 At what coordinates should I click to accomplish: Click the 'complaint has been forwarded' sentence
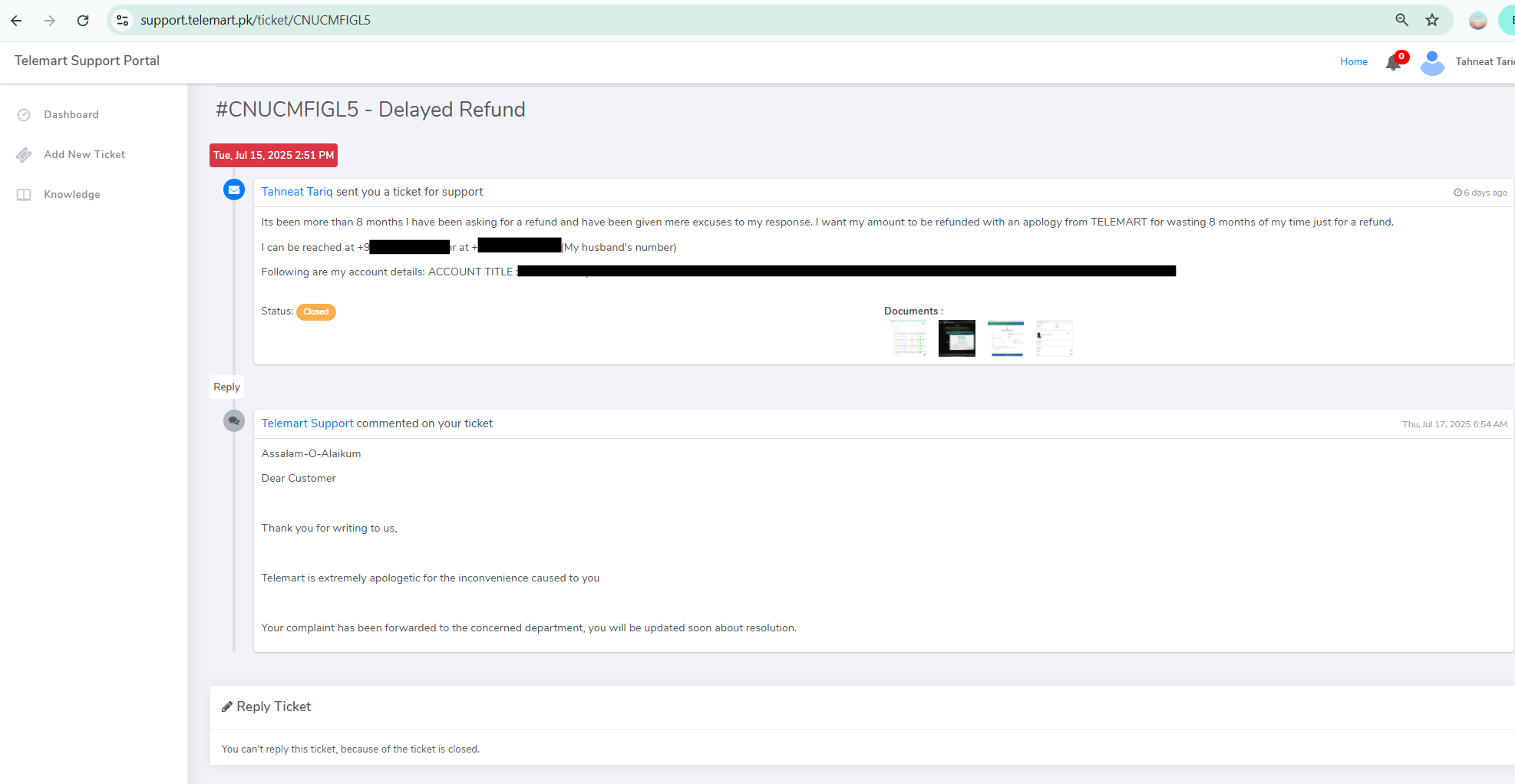point(529,628)
